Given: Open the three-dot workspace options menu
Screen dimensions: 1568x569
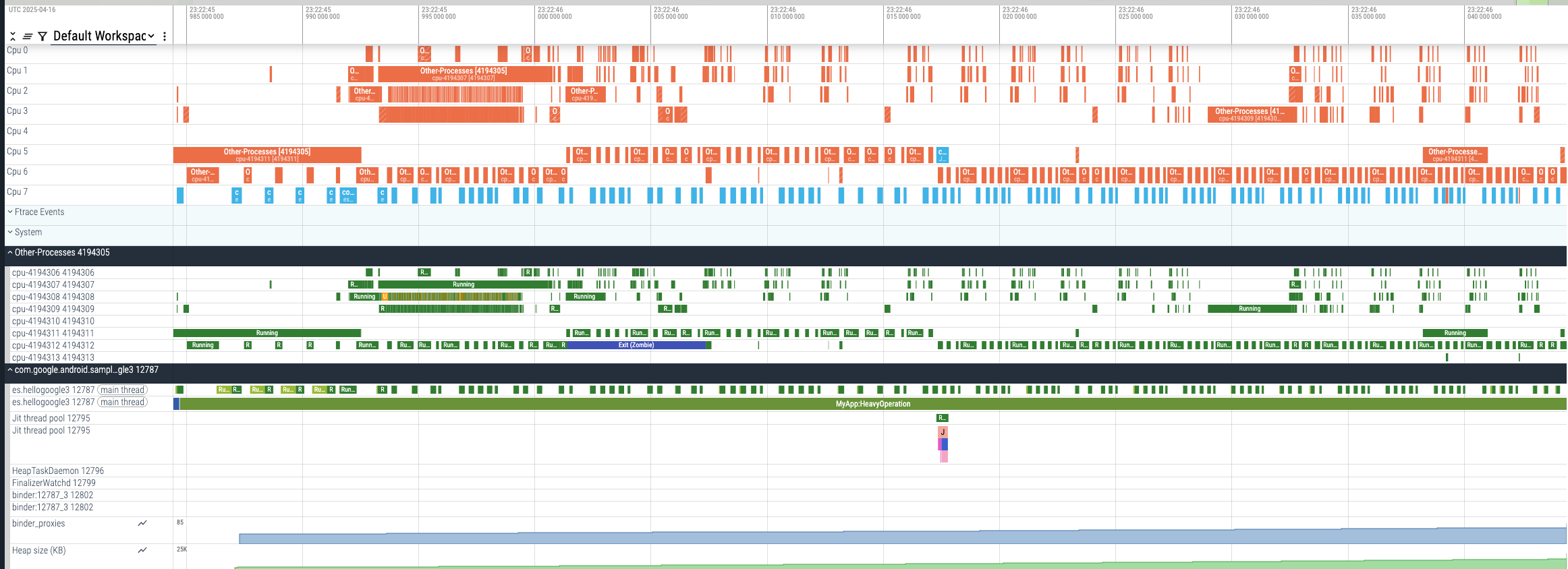Looking at the screenshot, I should 165,36.
